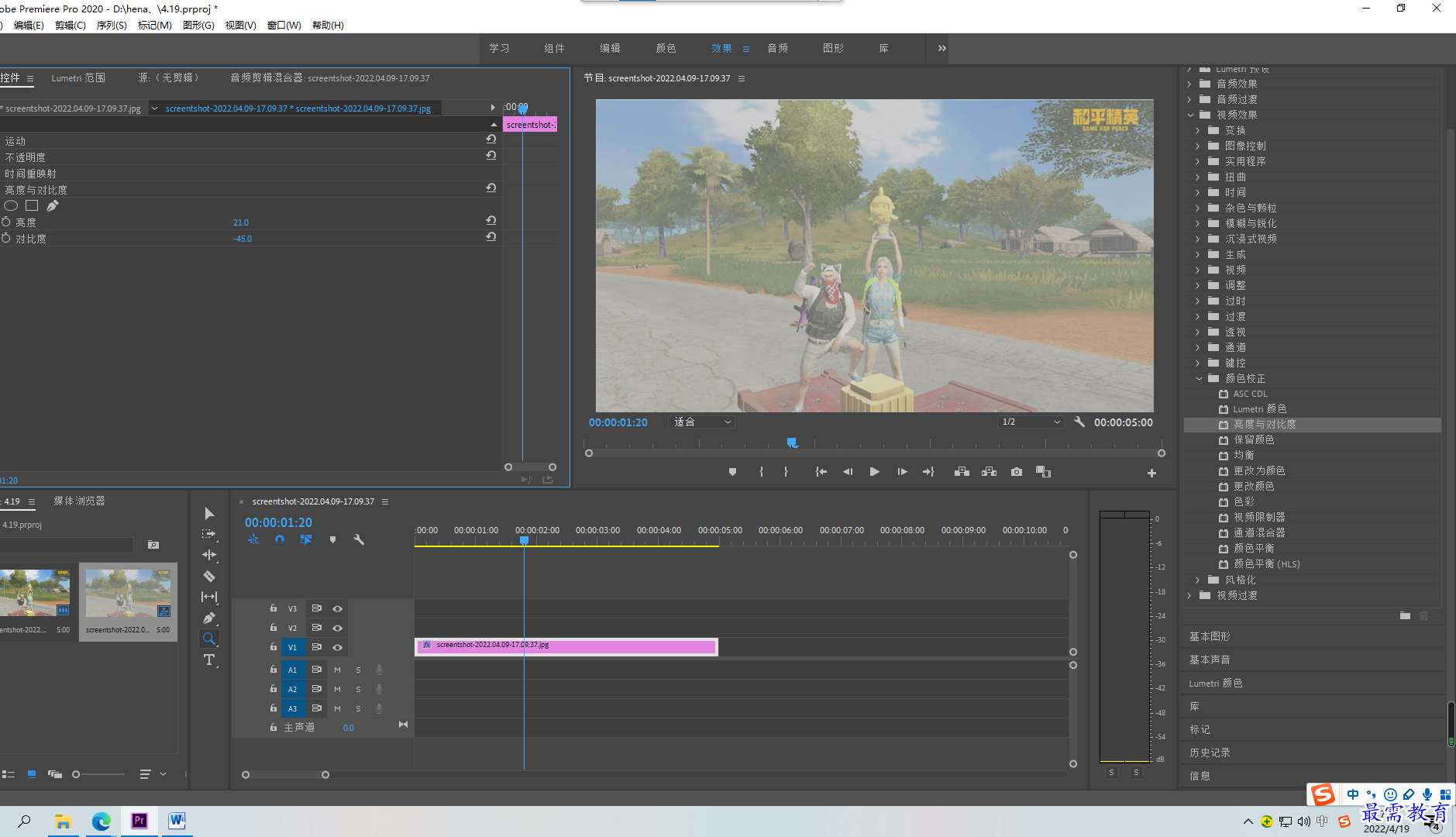Expand the 模糊与锐化 folder
The width and height of the screenshot is (1456, 837).
(x=1198, y=223)
